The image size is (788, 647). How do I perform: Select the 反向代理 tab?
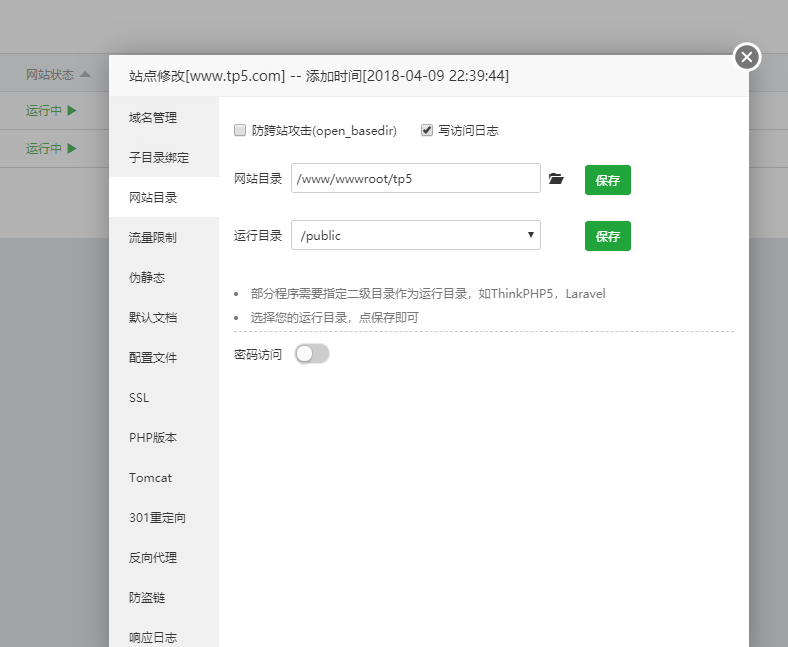[153, 557]
